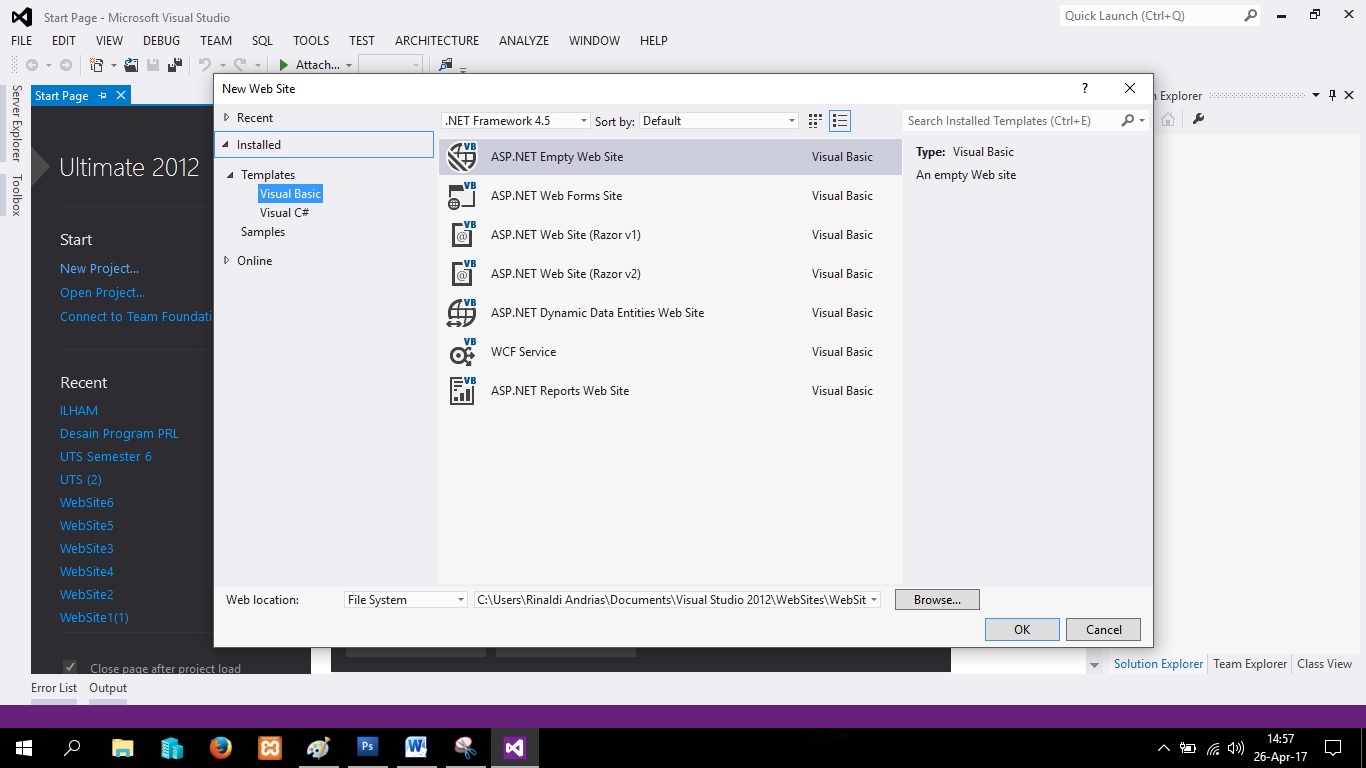Image resolution: width=1366 pixels, height=768 pixels.
Task: Click the search magnifier in template search
Action: click(x=1128, y=121)
